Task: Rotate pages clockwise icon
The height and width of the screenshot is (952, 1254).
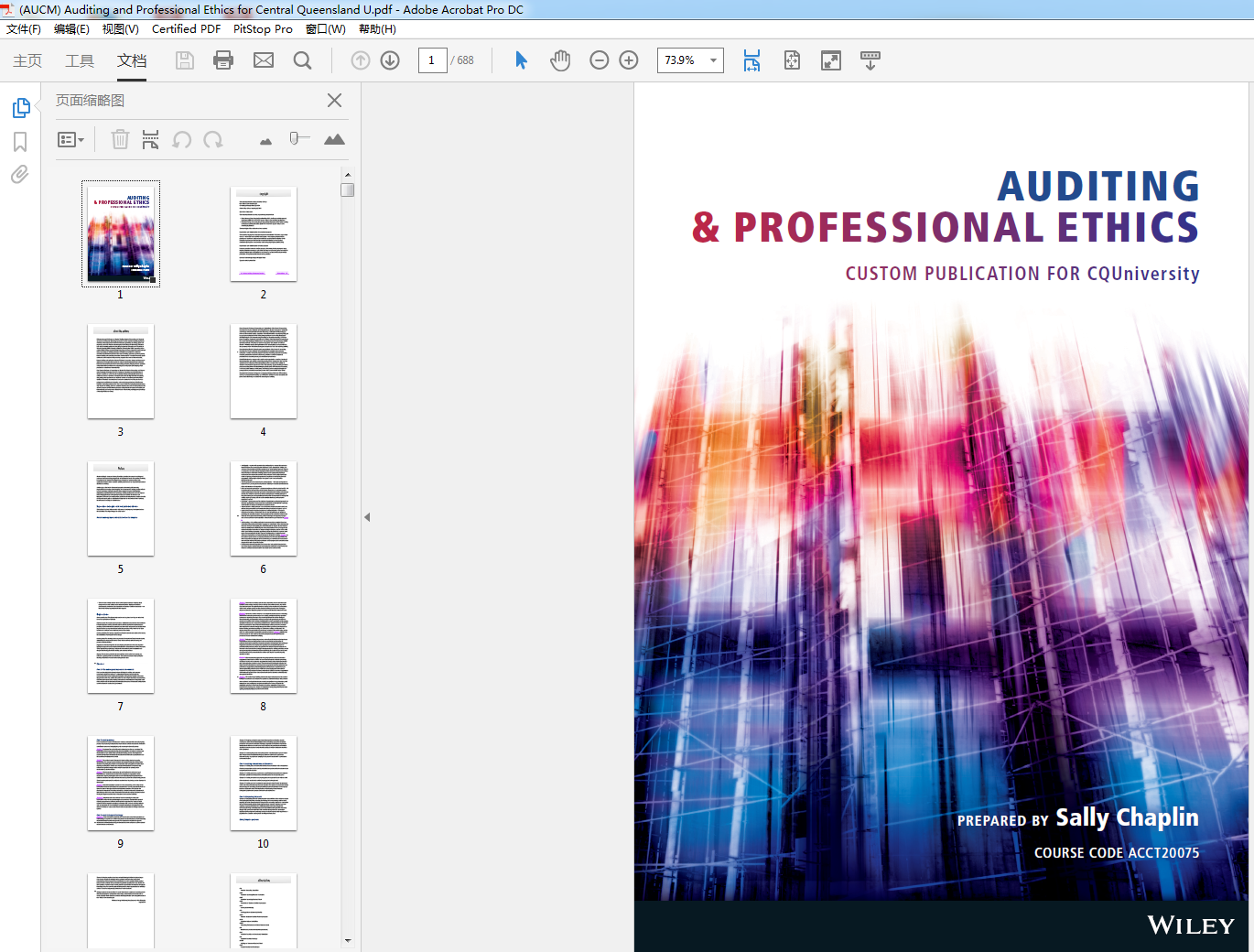Action: point(213,139)
